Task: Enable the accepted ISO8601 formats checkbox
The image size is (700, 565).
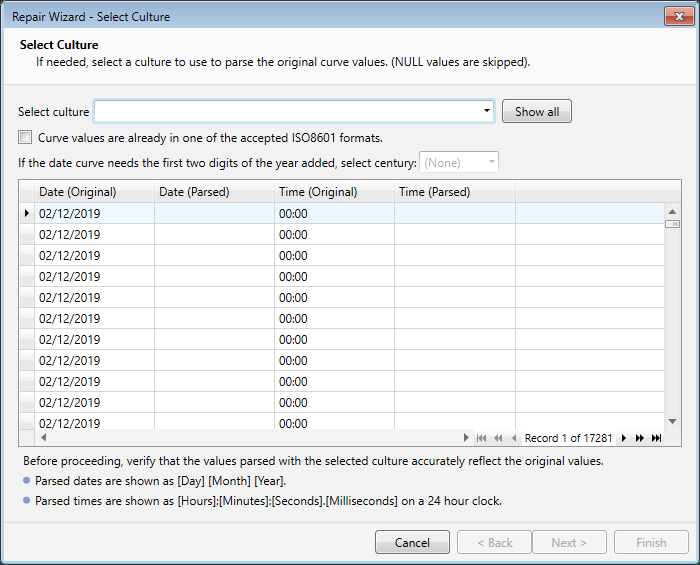Action: coord(25,138)
